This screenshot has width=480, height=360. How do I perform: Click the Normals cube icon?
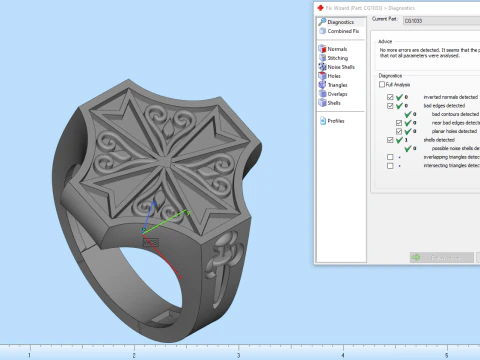coord(322,49)
